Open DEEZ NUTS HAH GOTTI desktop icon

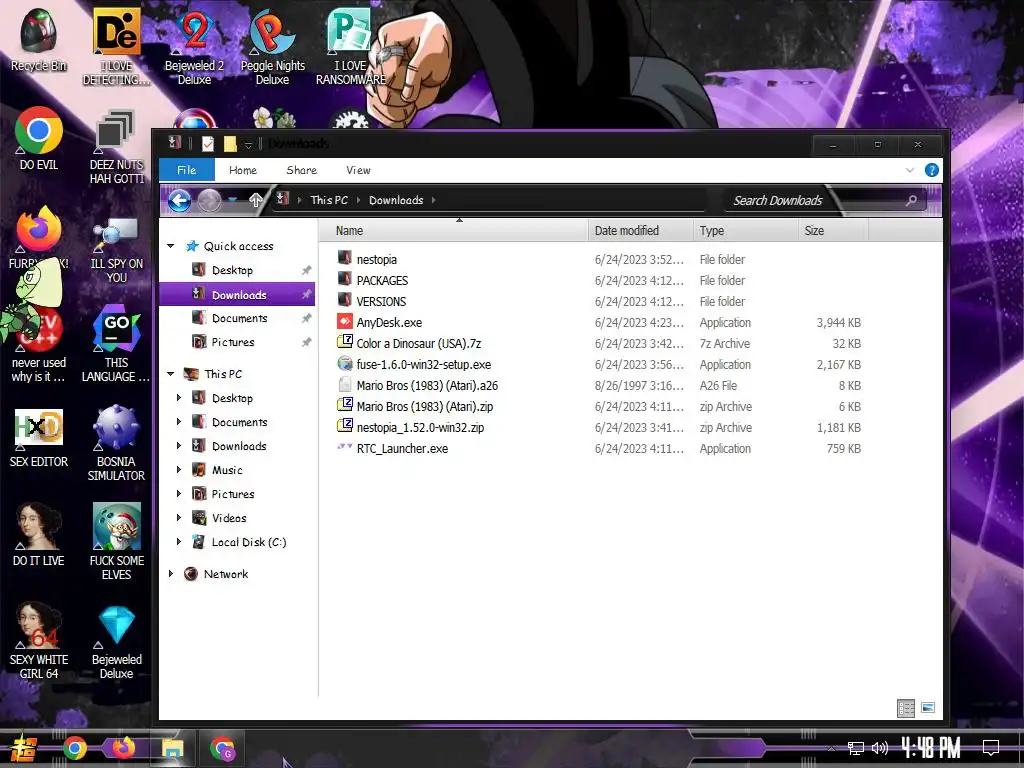point(116,147)
